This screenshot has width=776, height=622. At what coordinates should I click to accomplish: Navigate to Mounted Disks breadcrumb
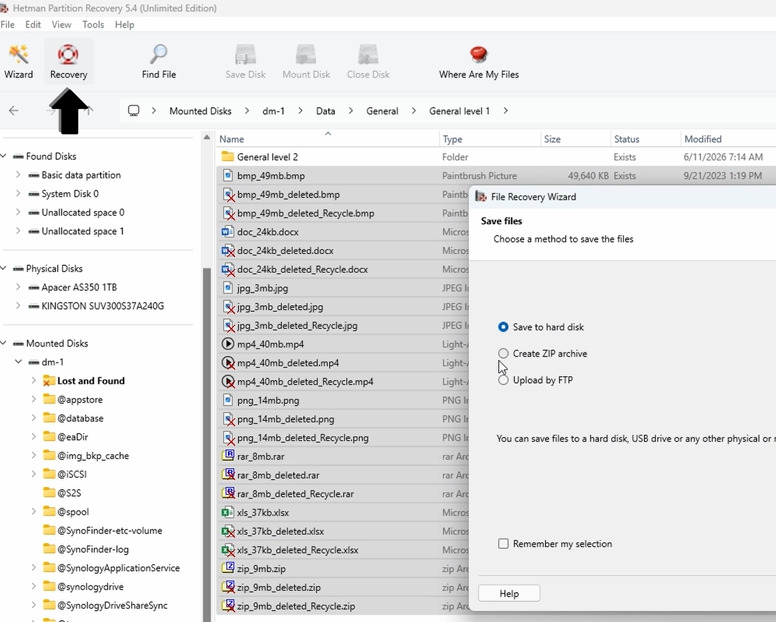pyautogui.click(x=200, y=111)
